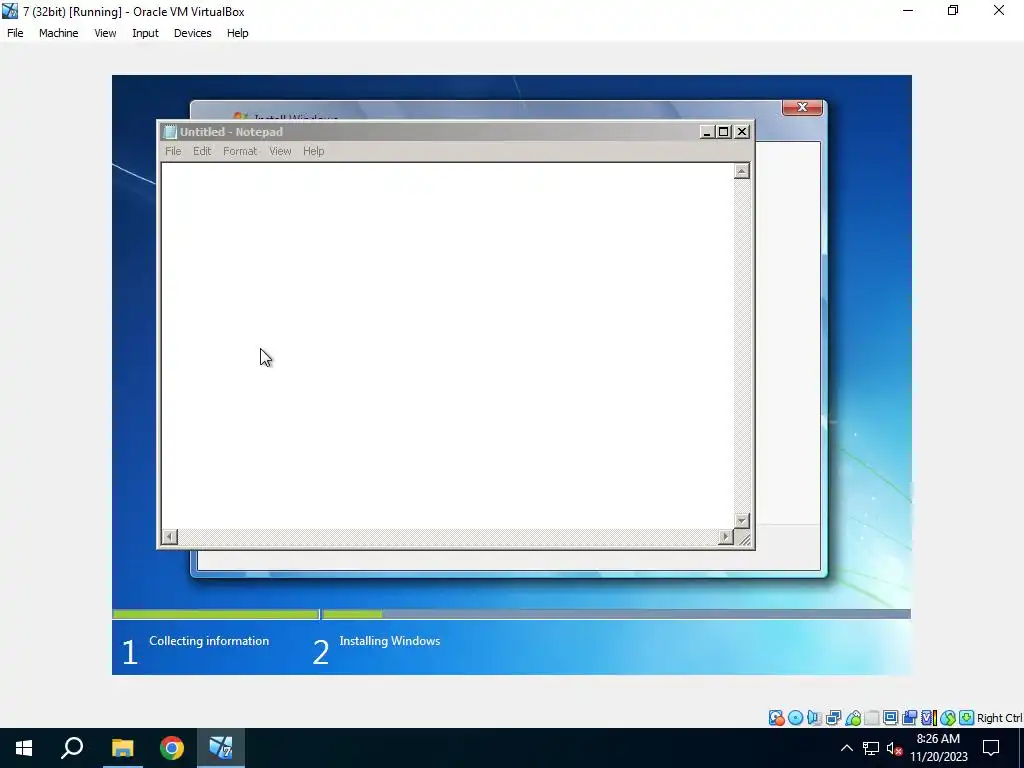Click Installing Windows progress bar
The height and width of the screenshot is (768, 1024).
tap(616, 615)
